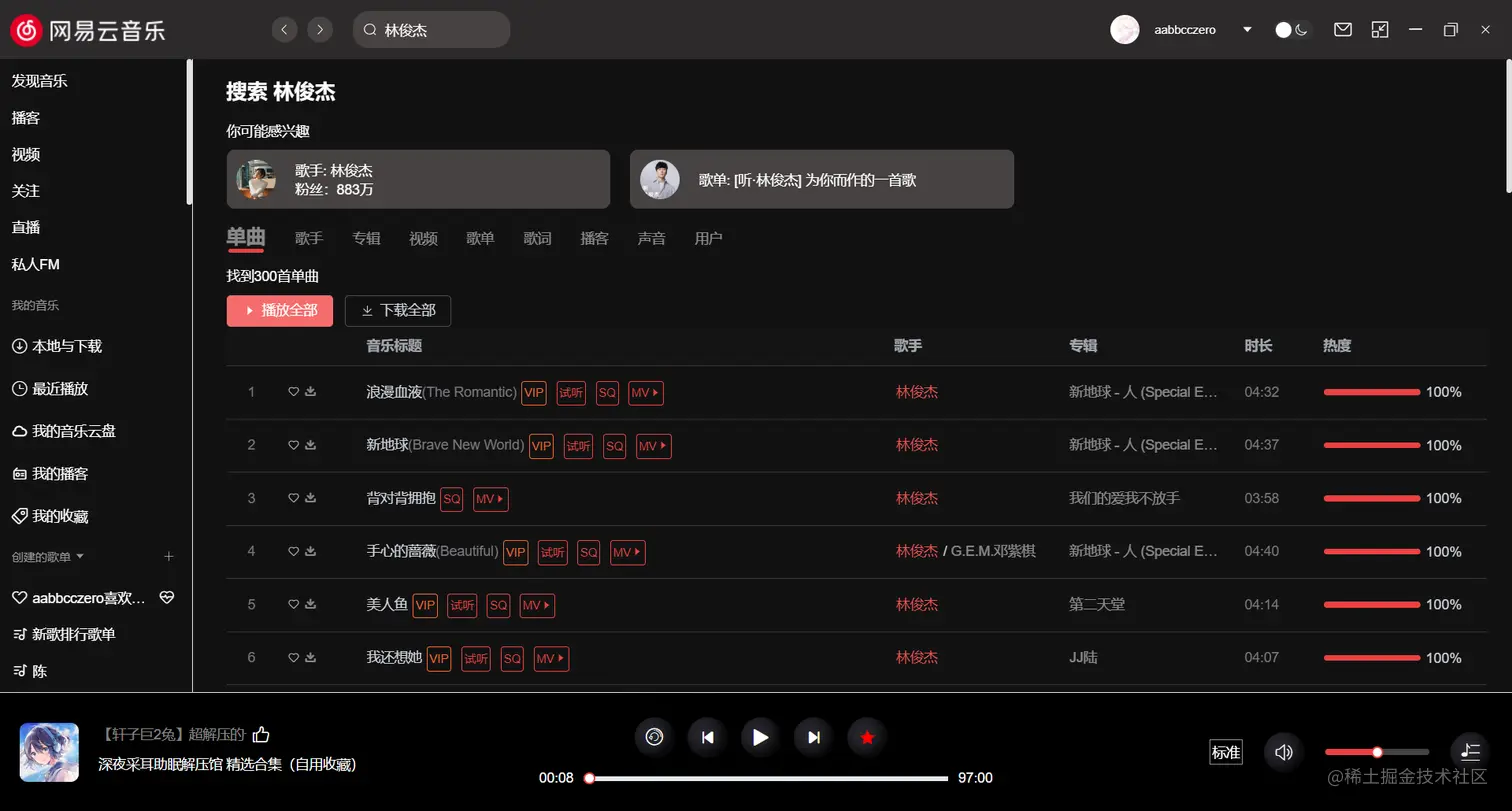
Task: Collapse the 创建的歌单 section
Action: [80, 556]
